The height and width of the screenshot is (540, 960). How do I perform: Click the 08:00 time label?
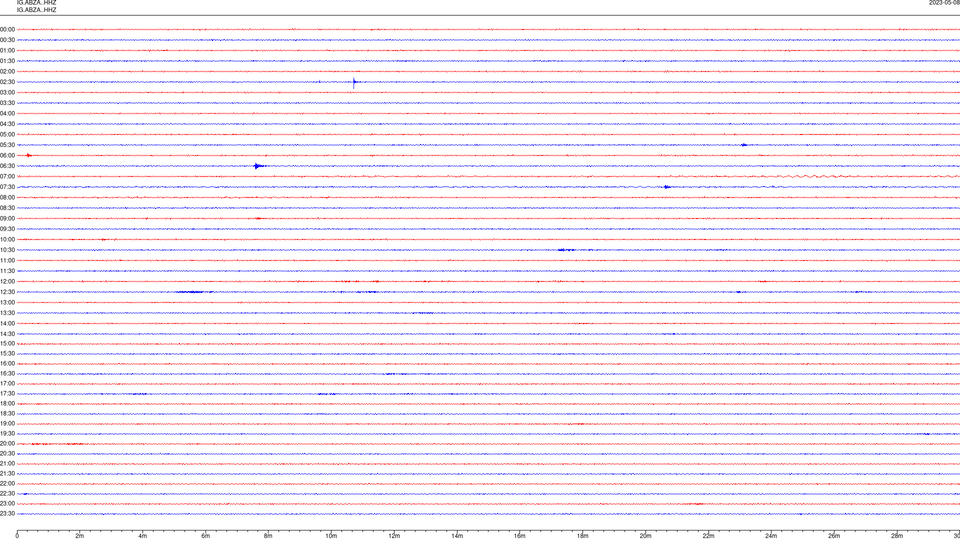point(7,197)
